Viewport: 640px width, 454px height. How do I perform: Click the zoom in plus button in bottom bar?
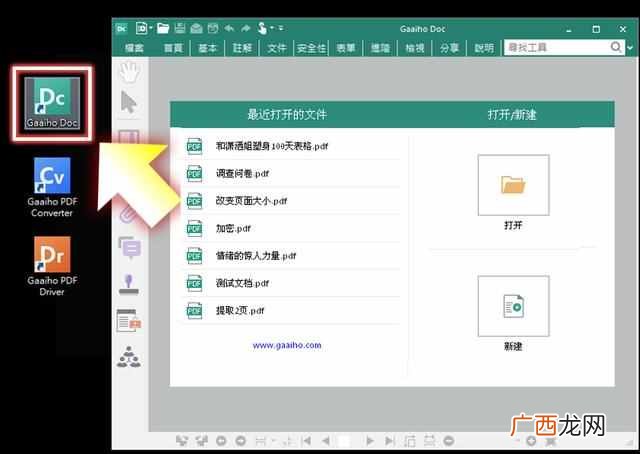531,441
